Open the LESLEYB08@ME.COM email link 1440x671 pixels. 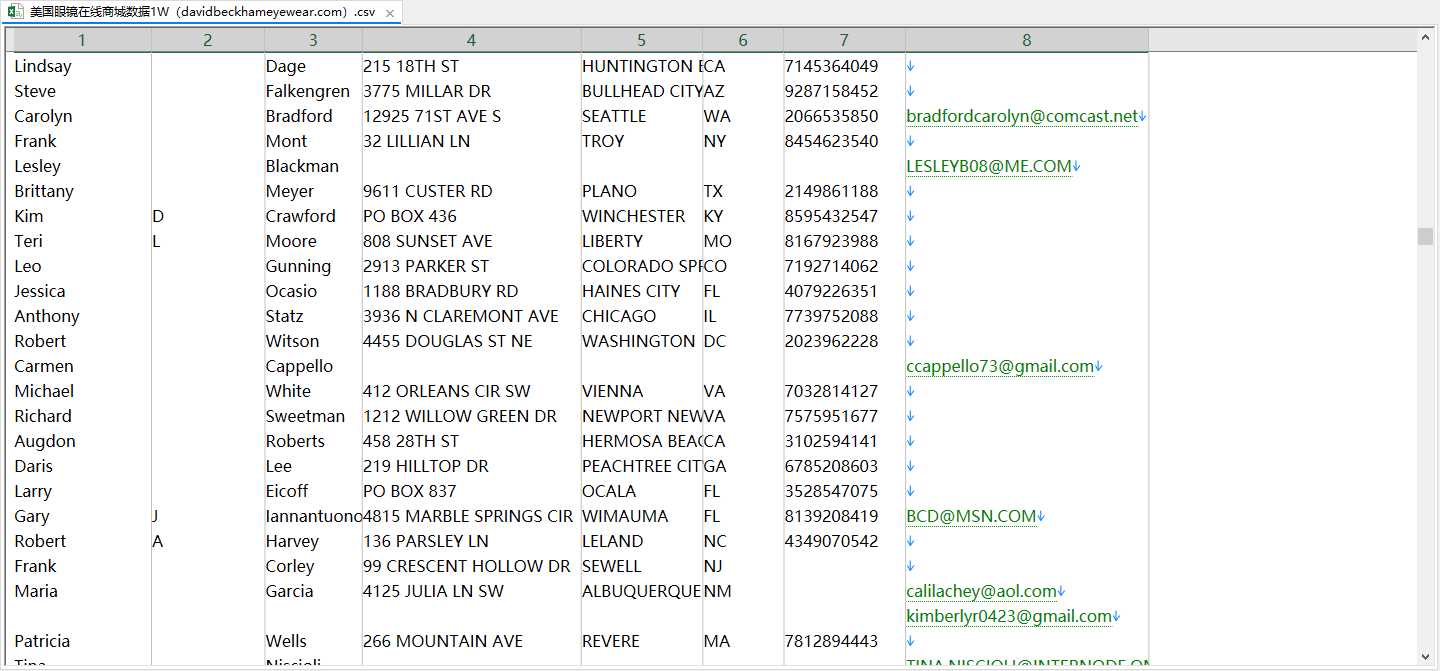pyautogui.click(x=988, y=166)
